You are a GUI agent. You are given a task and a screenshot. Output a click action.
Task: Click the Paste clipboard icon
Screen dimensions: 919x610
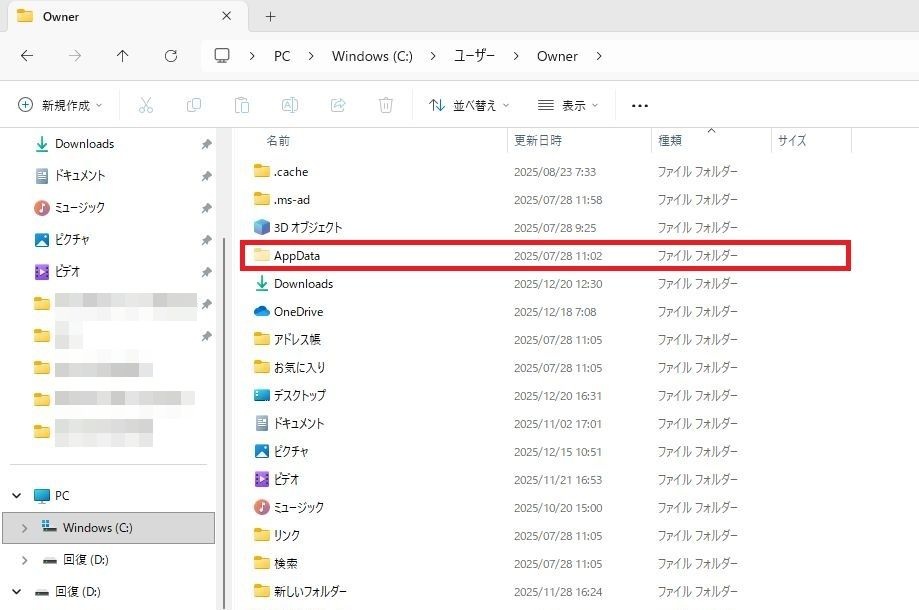click(x=241, y=105)
